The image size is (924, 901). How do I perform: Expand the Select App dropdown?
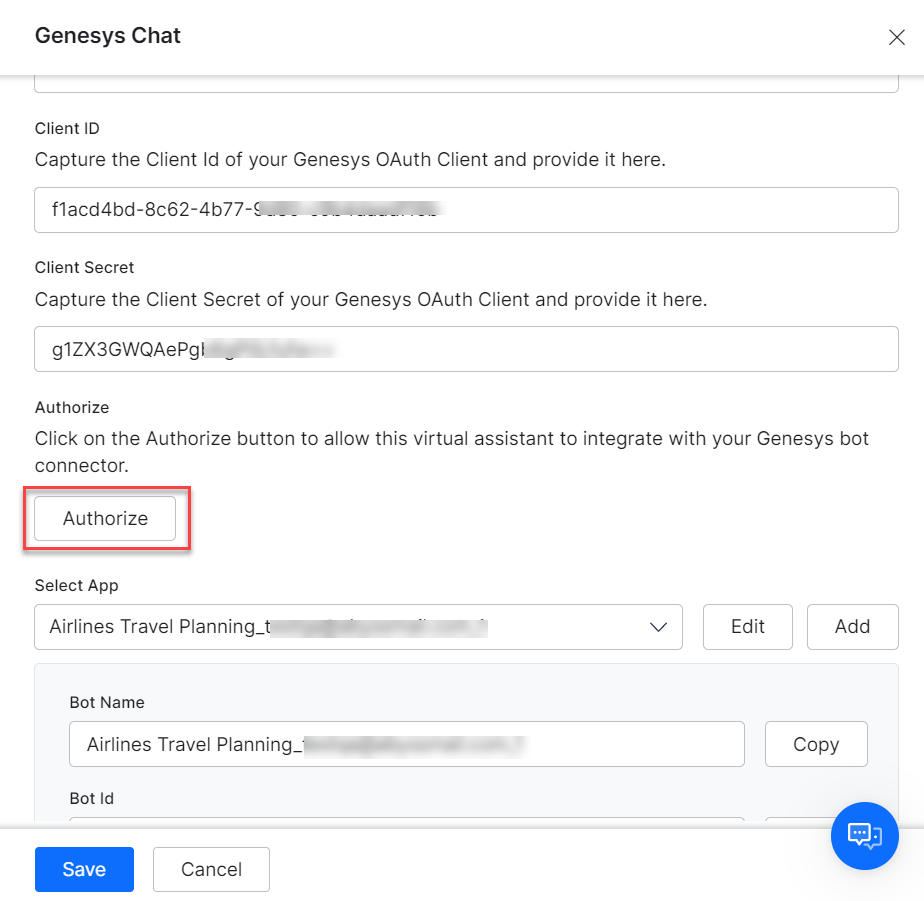[360, 627]
